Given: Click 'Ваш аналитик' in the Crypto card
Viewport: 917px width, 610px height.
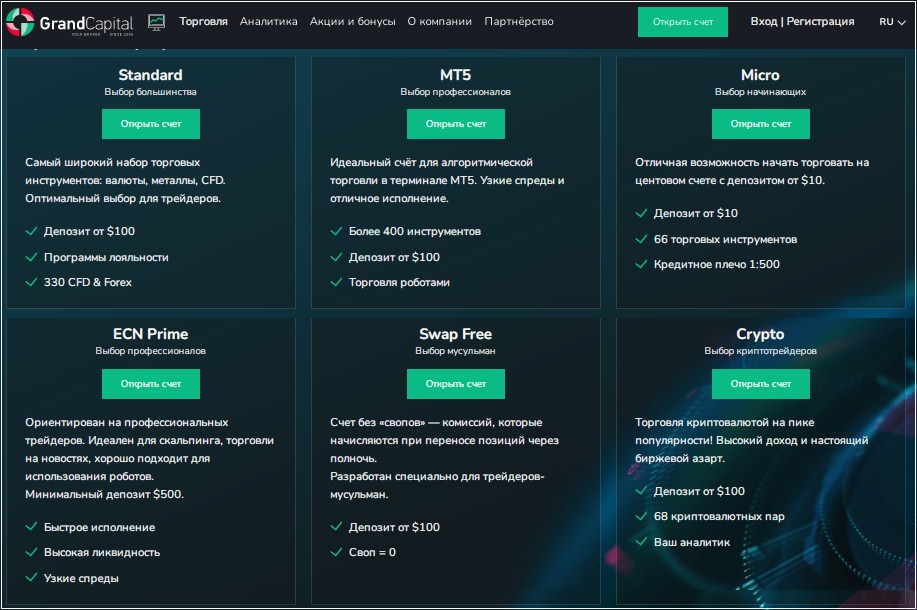Looking at the screenshot, I should 692,542.
